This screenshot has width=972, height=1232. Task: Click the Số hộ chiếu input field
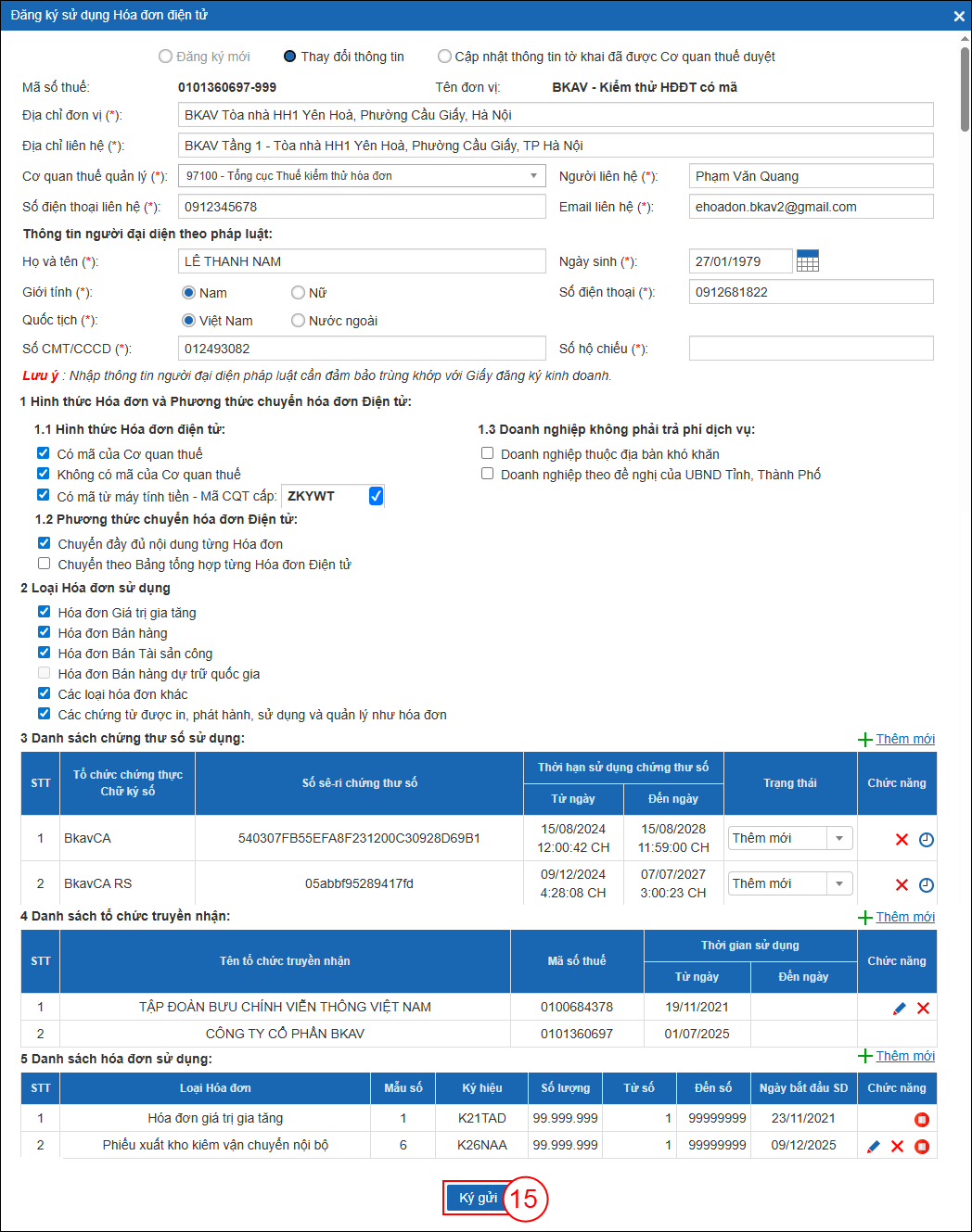tap(811, 349)
